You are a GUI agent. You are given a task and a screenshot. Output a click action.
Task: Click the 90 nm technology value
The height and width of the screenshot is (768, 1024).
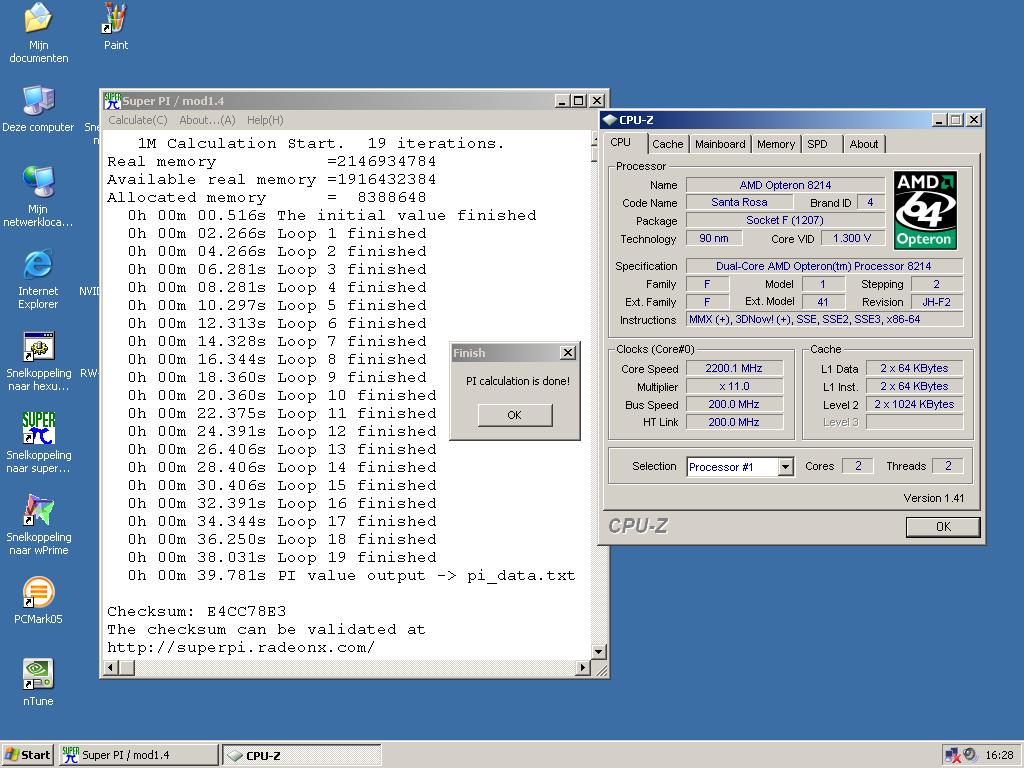tap(714, 238)
